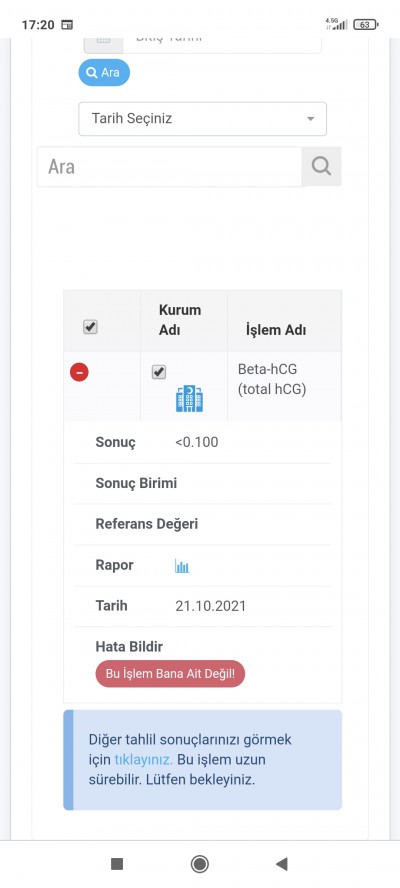Tap the Android recent apps square icon

(x=117, y=864)
